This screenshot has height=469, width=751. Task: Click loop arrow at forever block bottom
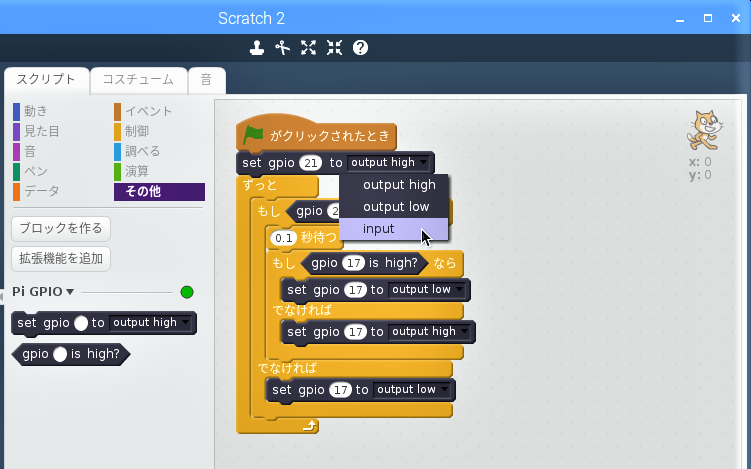310,425
